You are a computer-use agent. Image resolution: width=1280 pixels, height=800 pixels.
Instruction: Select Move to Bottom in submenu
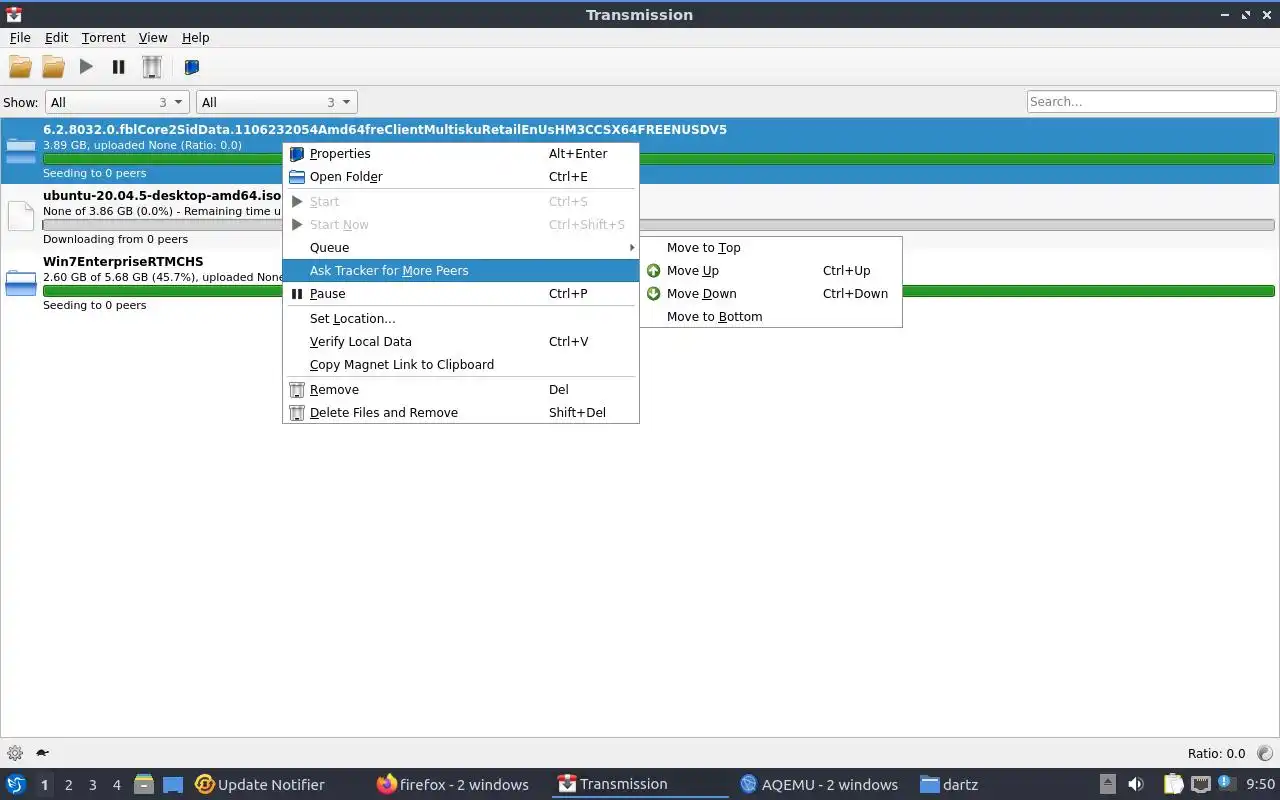(x=771, y=317)
